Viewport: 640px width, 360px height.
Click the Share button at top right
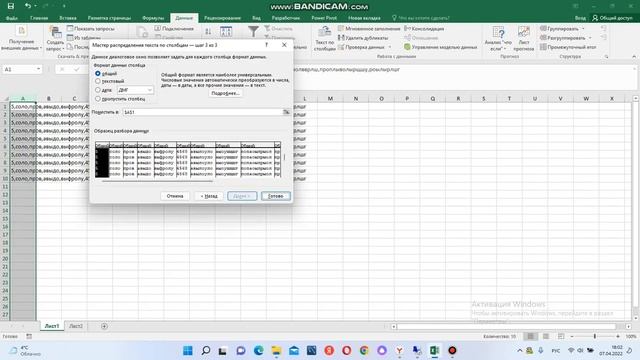(x=613, y=18)
